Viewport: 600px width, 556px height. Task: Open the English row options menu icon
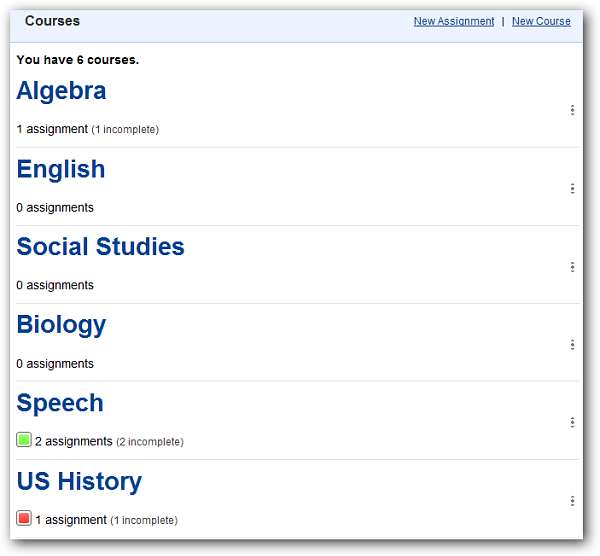coord(572,188)
